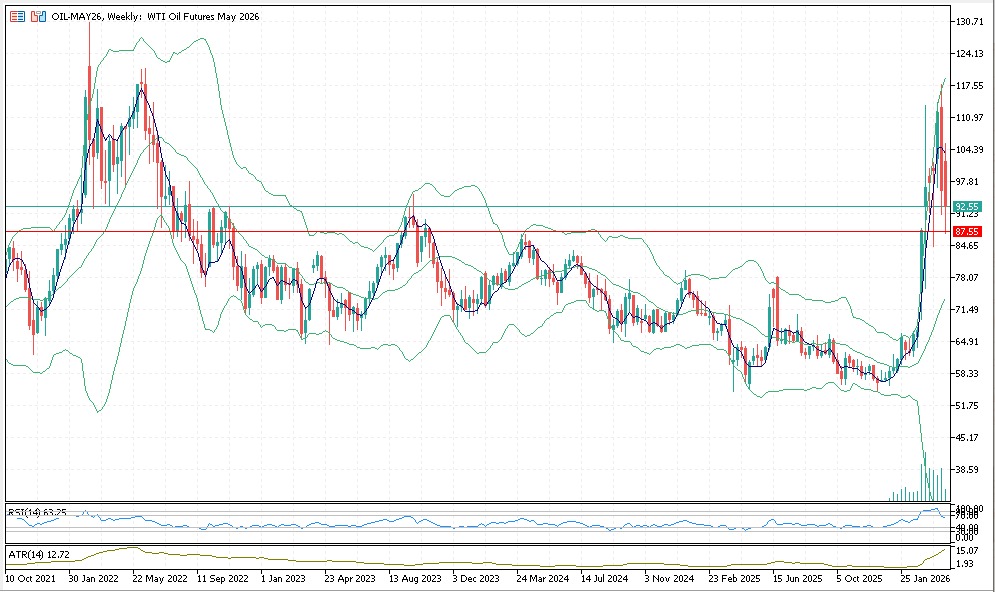Viewport: 995px width, 592px height.
Task: Click the 22 May 2022 date label
Action: 160,578
